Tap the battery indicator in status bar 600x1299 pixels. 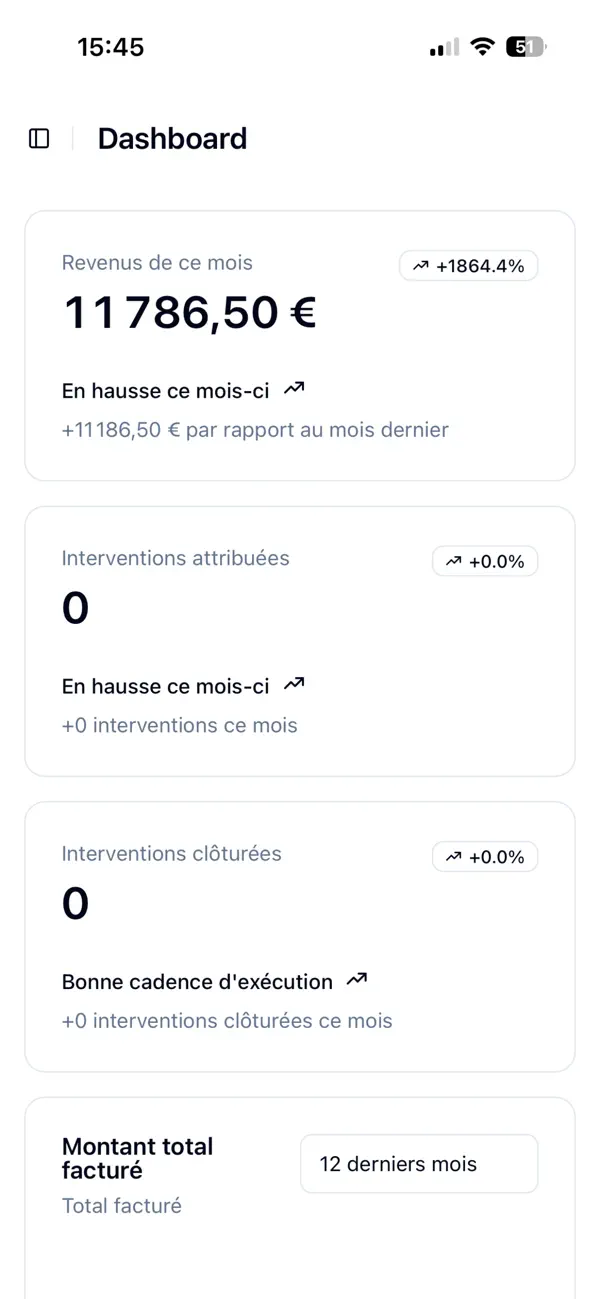tap(526, 46)
